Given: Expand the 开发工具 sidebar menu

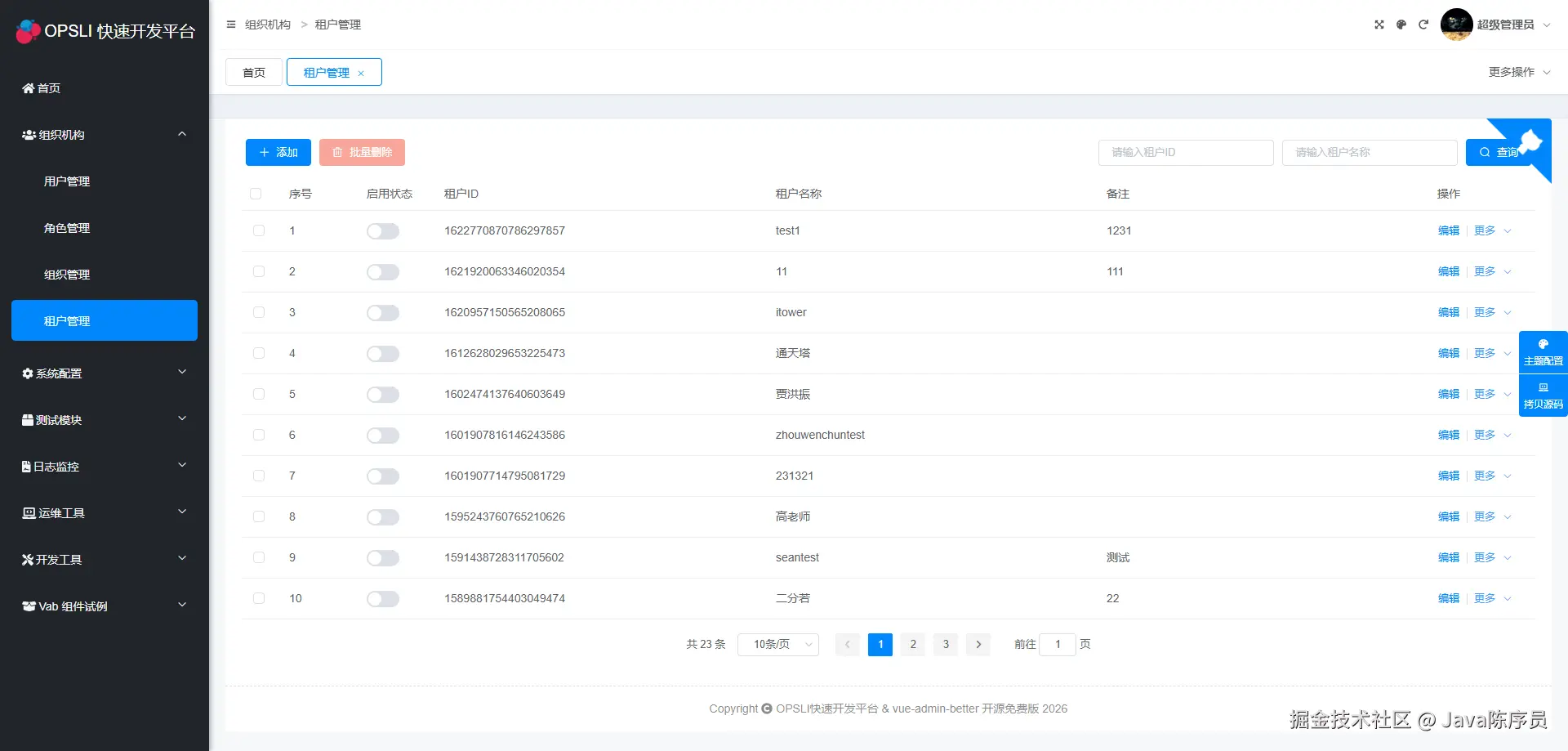Looking at the screenshot, I should tap(105, 560).
